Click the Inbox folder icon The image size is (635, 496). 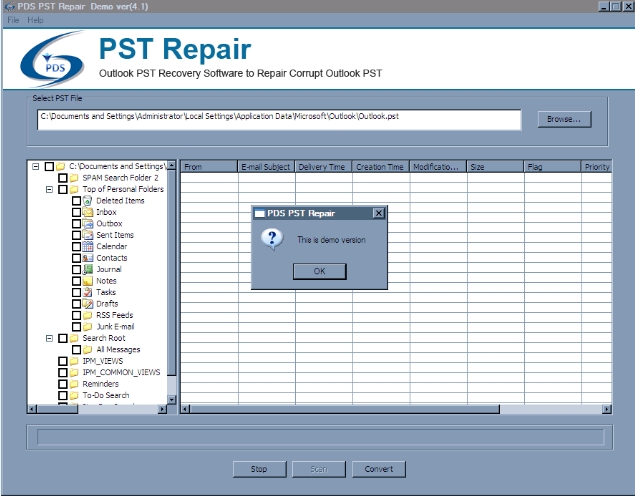(x=87, y=212)
